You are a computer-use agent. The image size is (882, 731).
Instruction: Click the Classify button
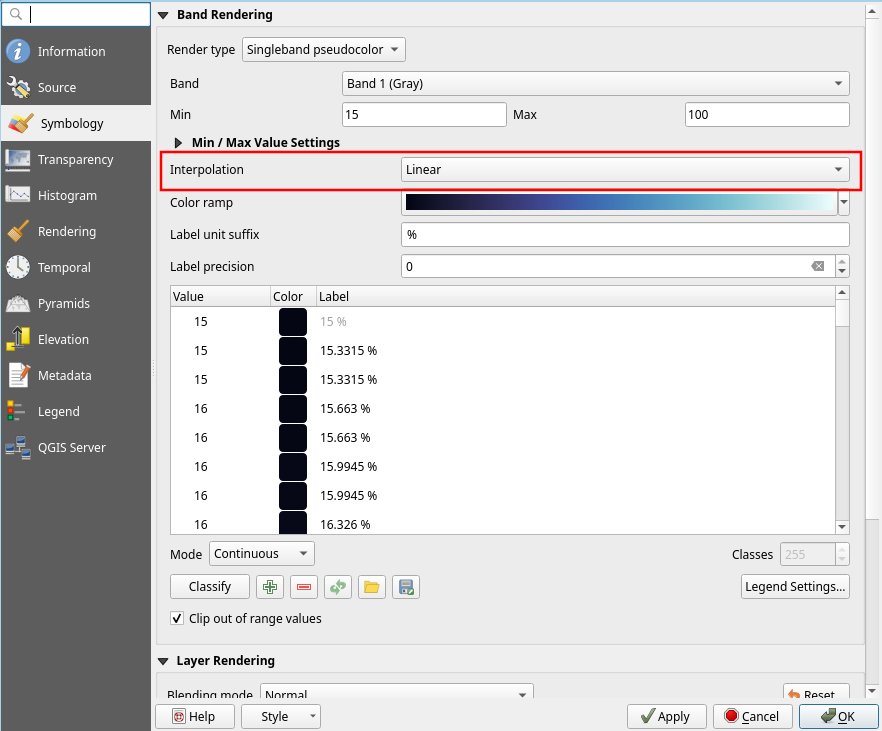[210, 587]
